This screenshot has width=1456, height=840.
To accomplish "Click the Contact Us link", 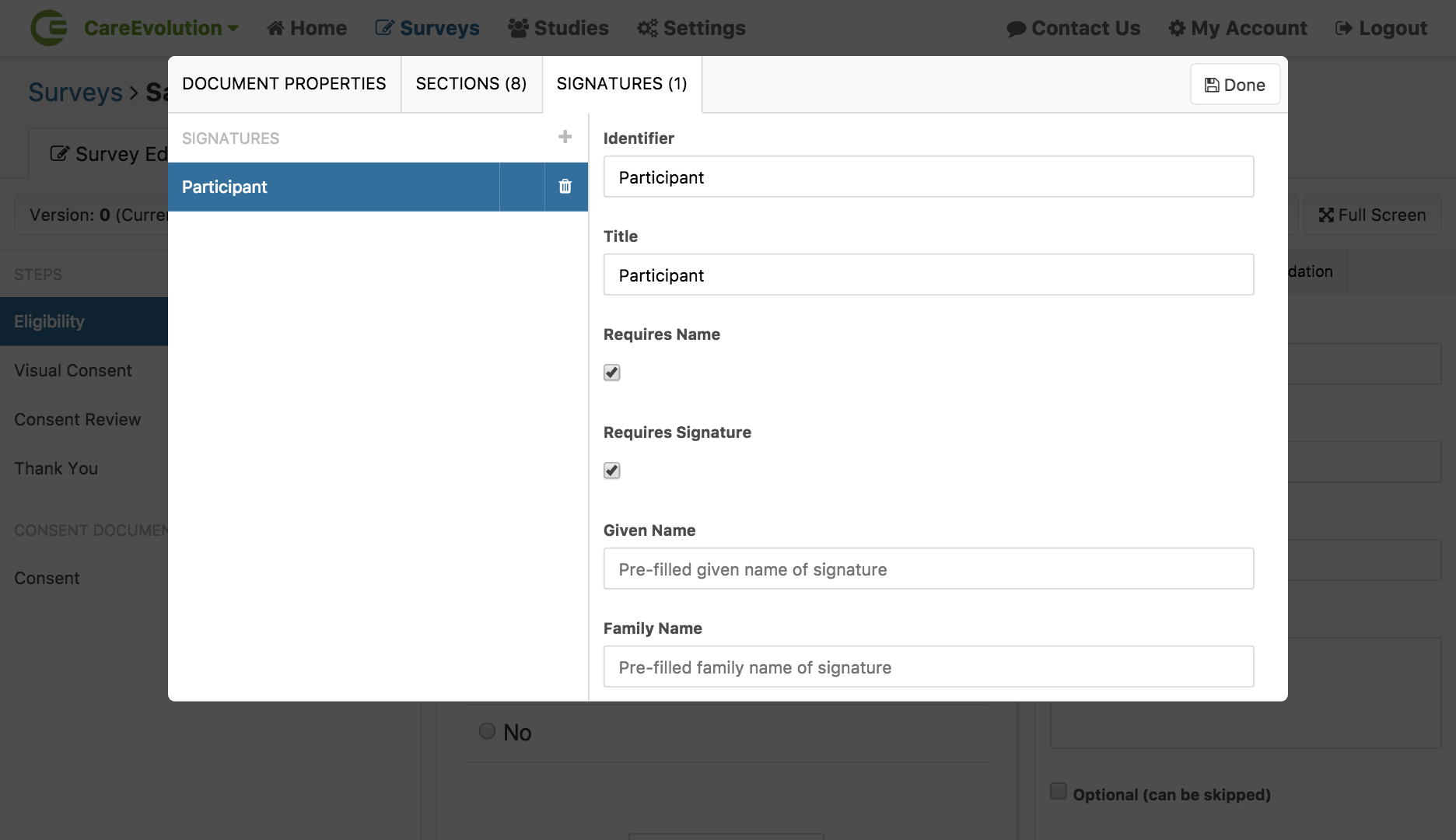I will click(1073, 28).
